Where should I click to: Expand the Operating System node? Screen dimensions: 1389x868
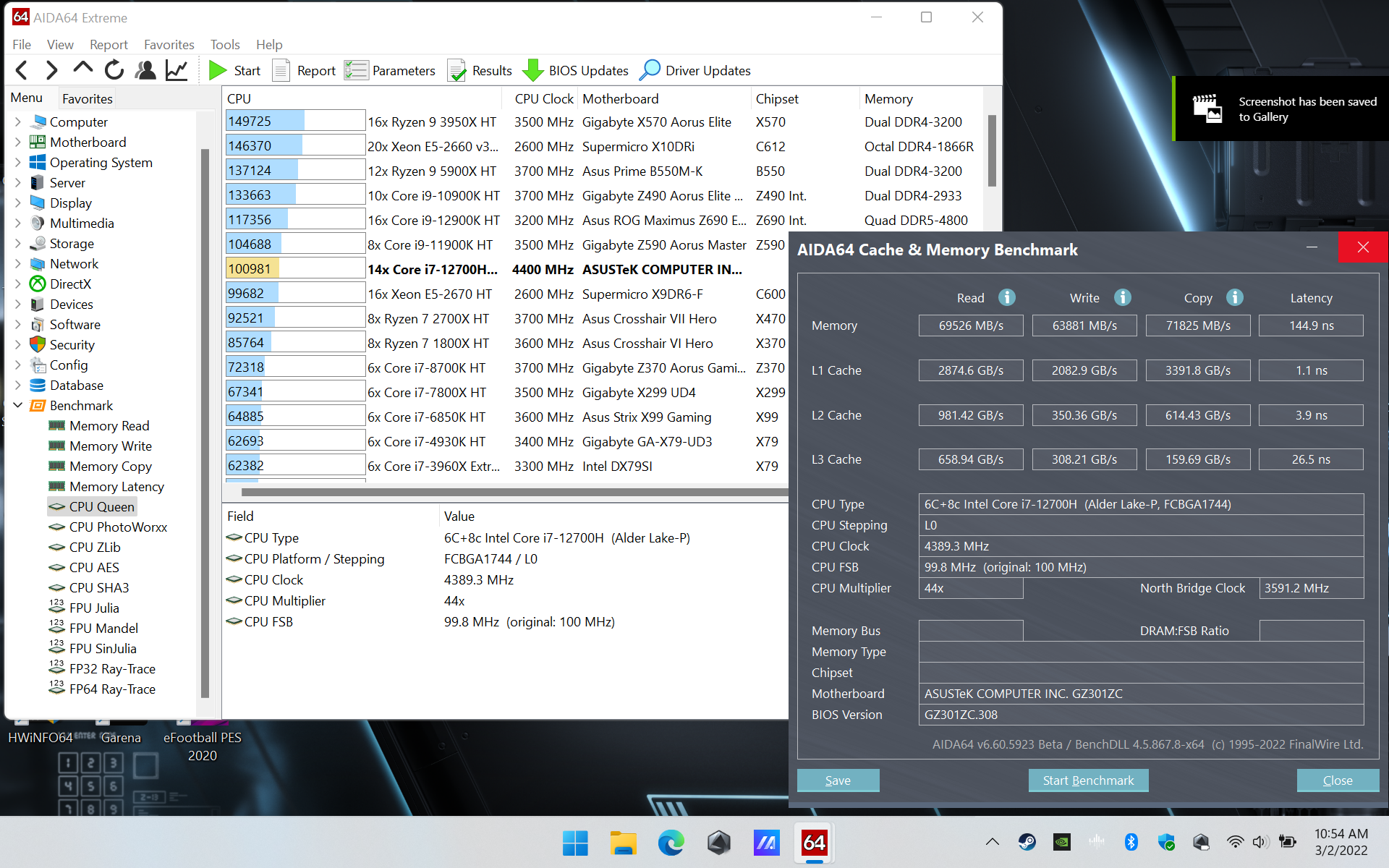18,162
